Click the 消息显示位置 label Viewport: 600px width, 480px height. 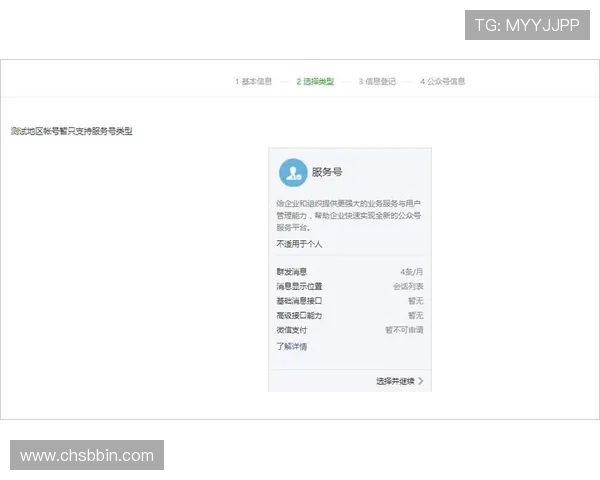(299, 286)
